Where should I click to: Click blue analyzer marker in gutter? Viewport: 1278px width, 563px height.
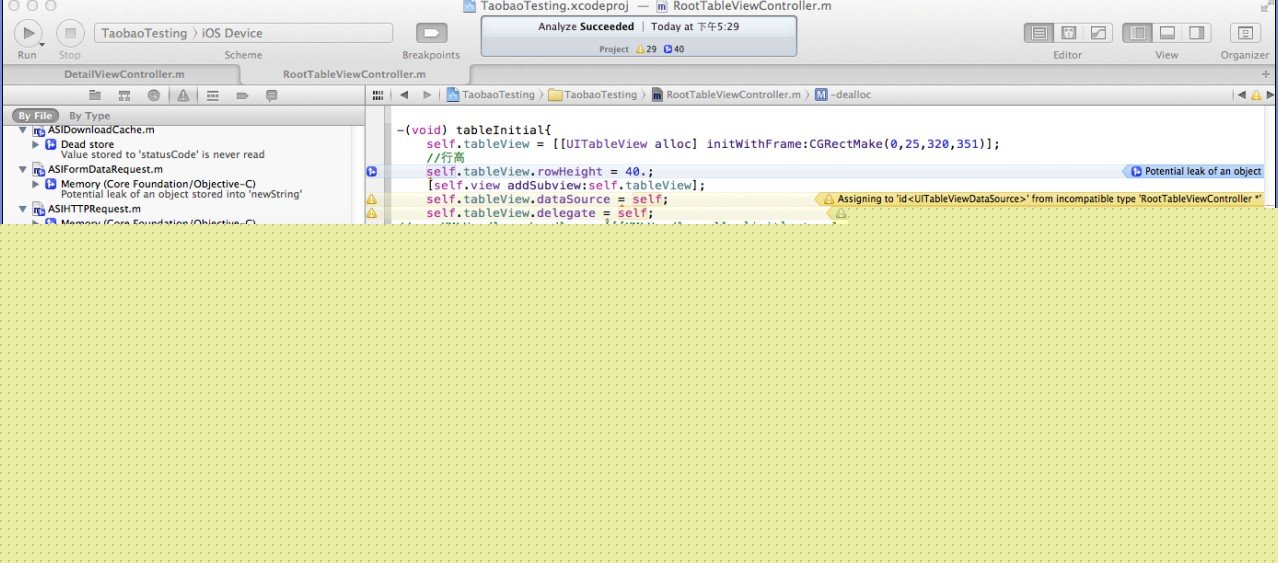coord(371,172)
